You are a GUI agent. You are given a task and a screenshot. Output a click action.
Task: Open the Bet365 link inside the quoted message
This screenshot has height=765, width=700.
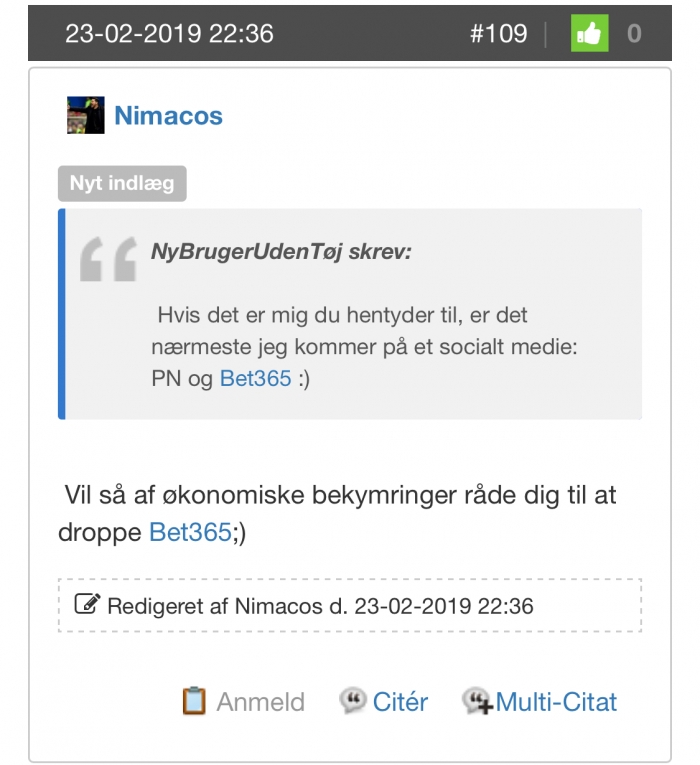[x=255, y=380]
